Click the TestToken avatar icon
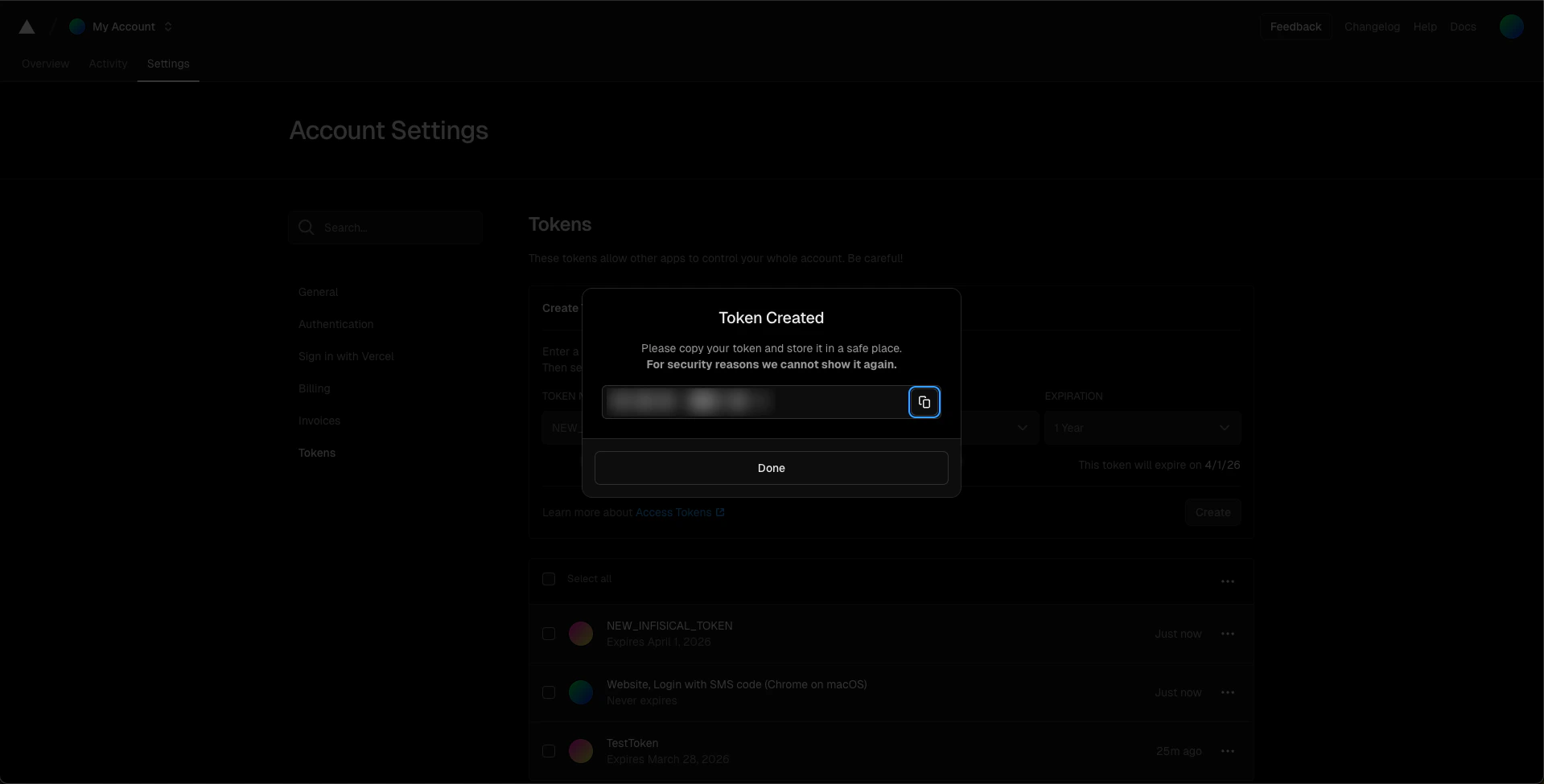 coord(581,751)
